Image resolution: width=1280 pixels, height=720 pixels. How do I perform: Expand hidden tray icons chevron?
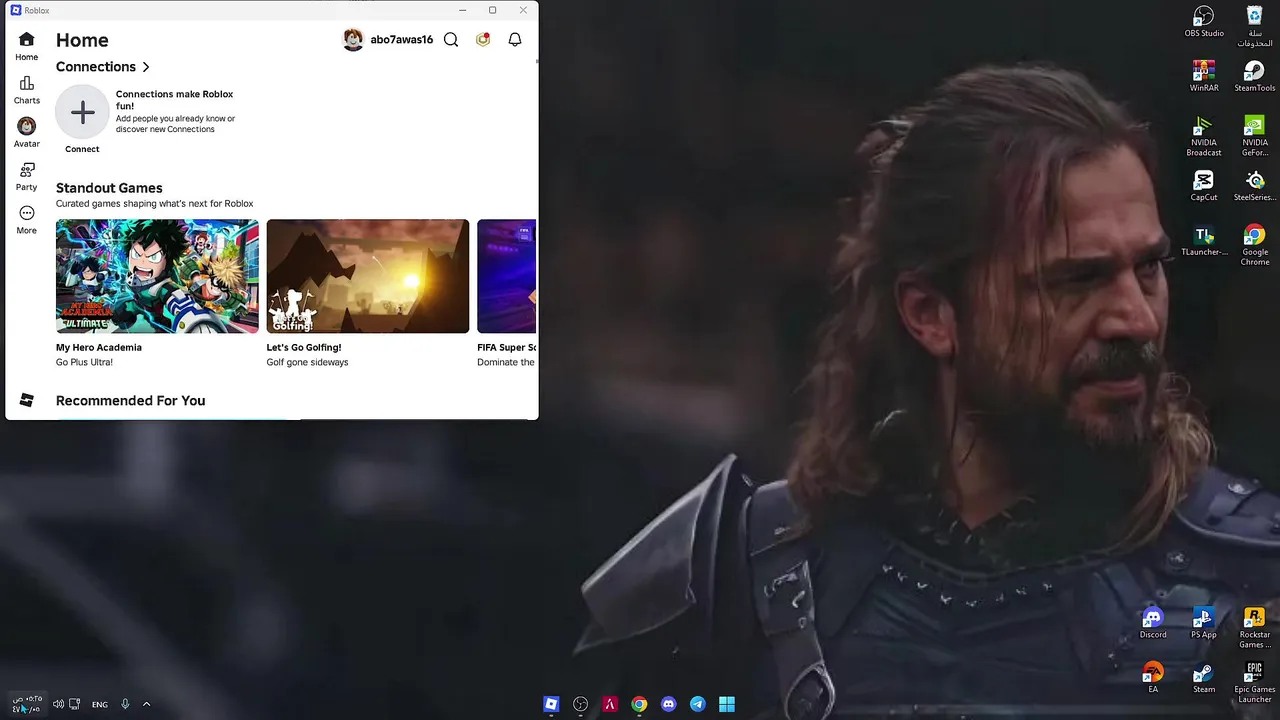(146, 704)
